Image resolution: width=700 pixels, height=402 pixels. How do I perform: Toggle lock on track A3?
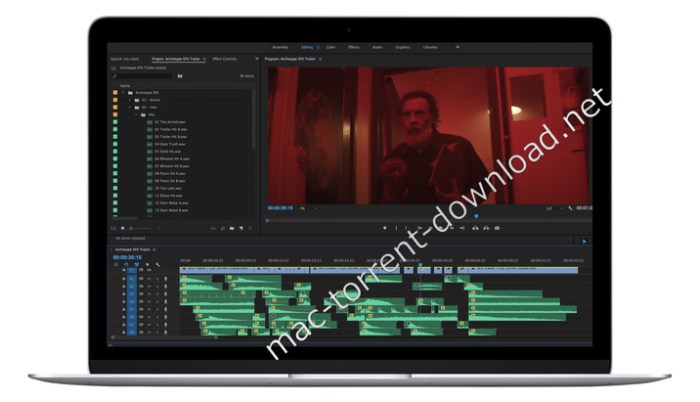pyautogui.click(x=124, y=294)
